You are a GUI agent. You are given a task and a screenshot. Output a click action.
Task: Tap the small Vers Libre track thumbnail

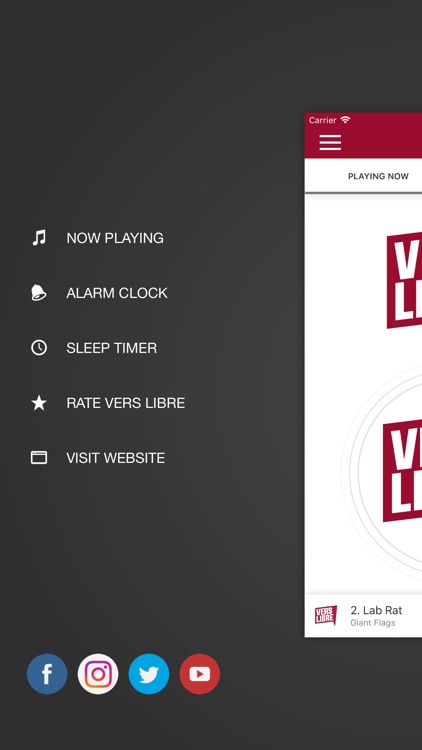(326, 615)
